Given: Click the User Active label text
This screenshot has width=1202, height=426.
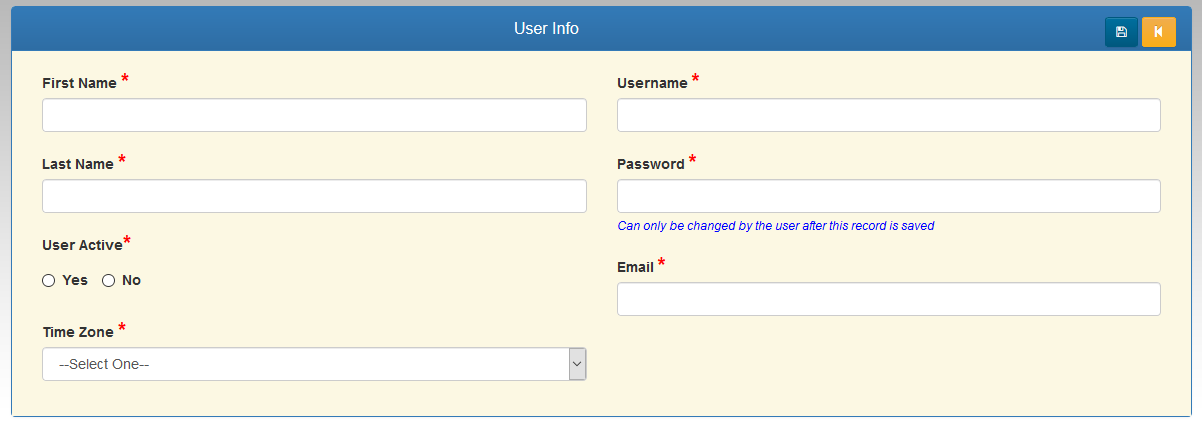Looking at the screenshot, I should coord(82,244).
